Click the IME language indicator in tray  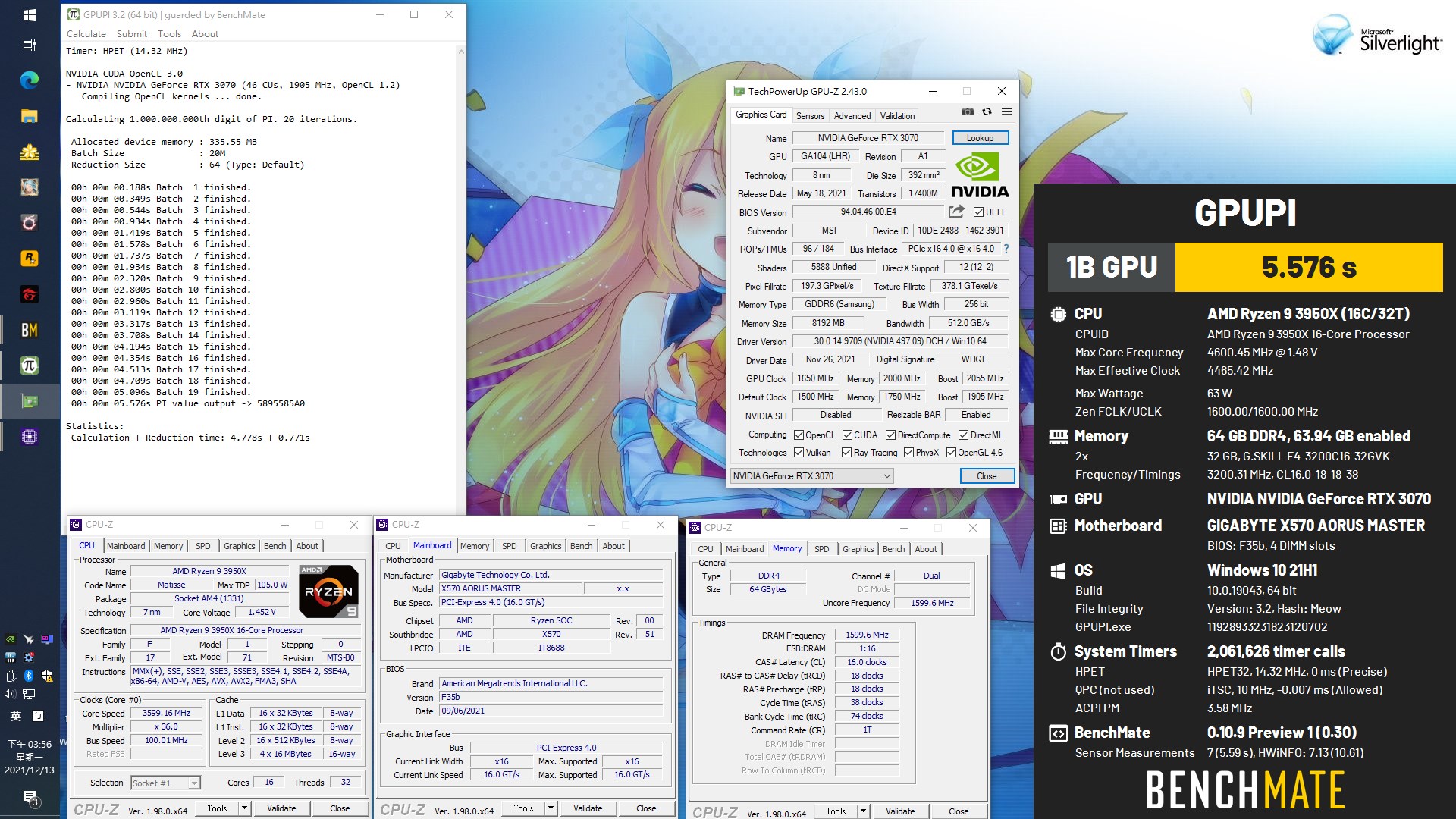click(x=16, y=716)
